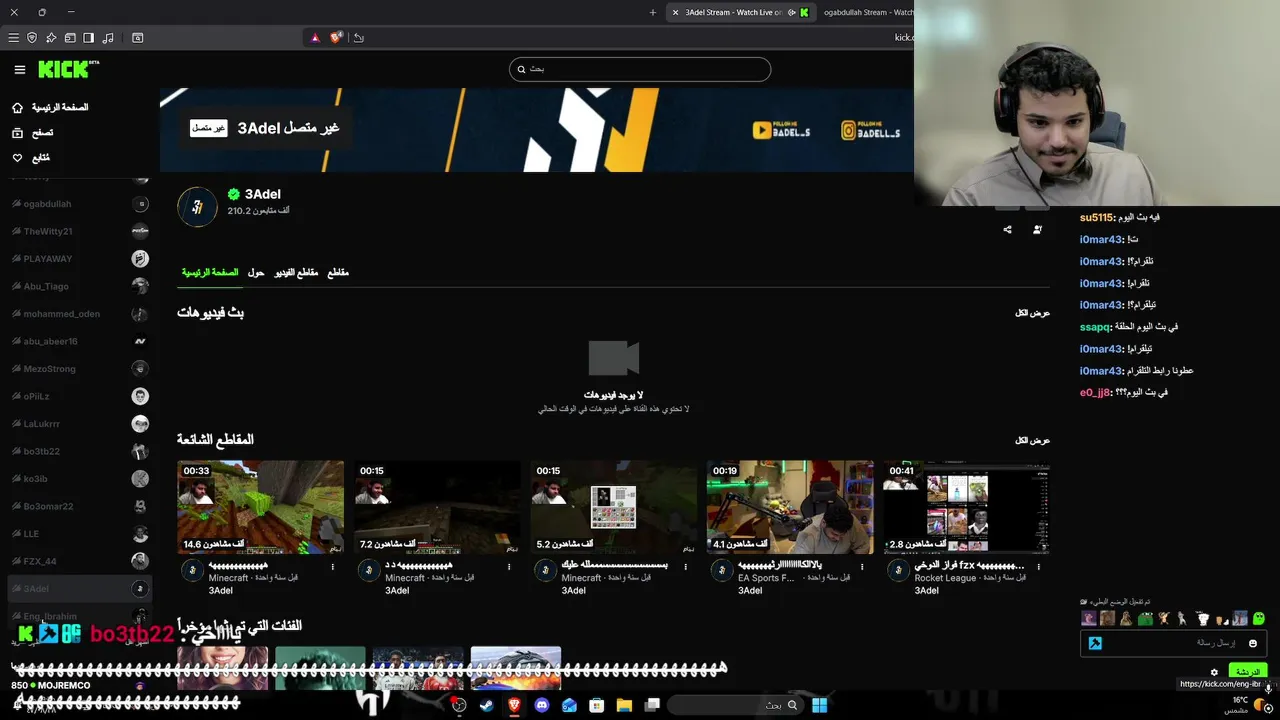Open options menu of Rocket League clip
The height and width of the screenshot is (720, 1280).
(x=1039, y=566)
